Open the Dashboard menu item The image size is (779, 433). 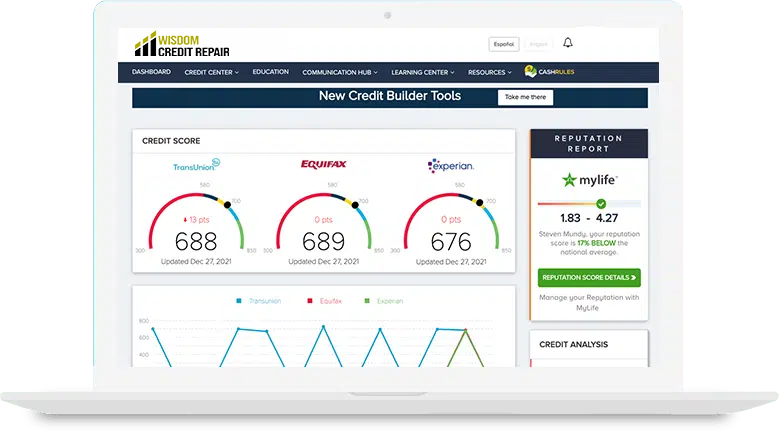[151, 72]
